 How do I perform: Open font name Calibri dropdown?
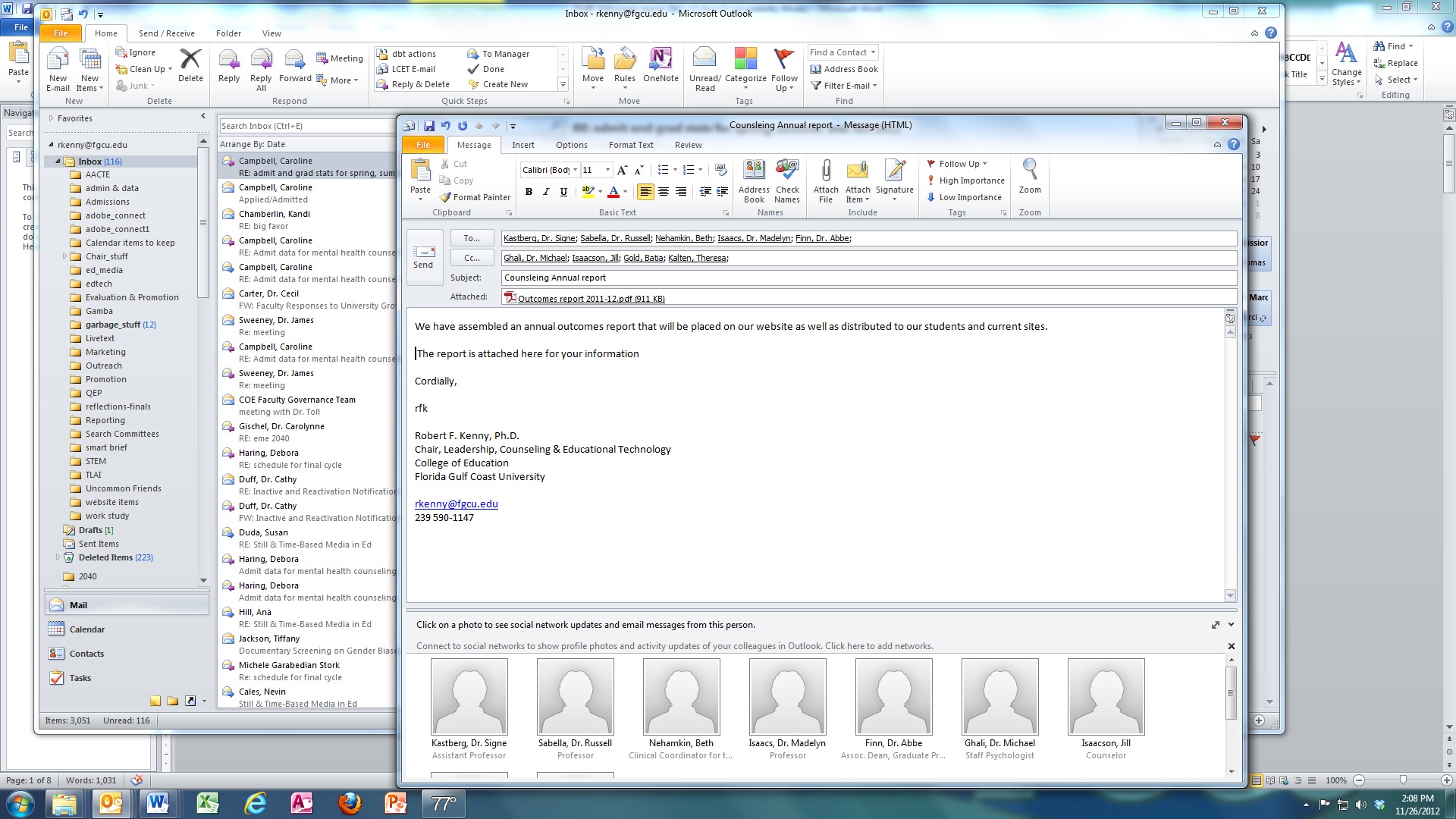click(575, 170)
